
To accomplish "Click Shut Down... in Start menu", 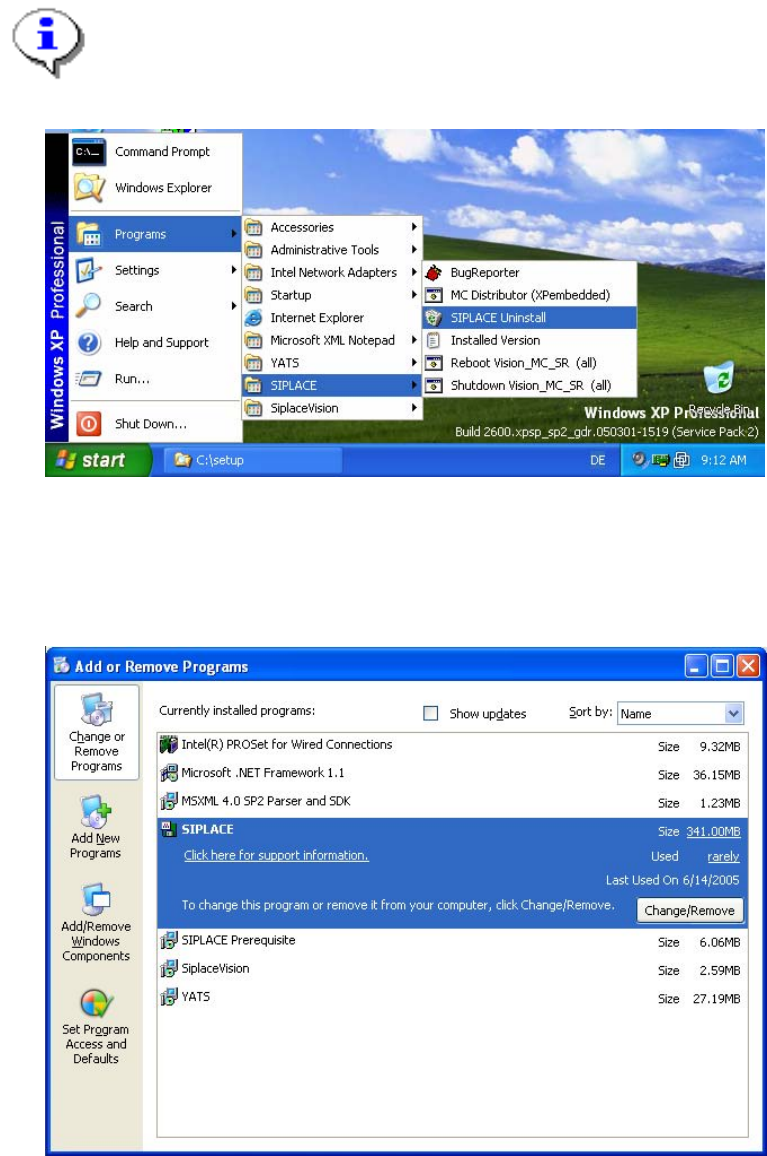I will click(x=156, y=424).
